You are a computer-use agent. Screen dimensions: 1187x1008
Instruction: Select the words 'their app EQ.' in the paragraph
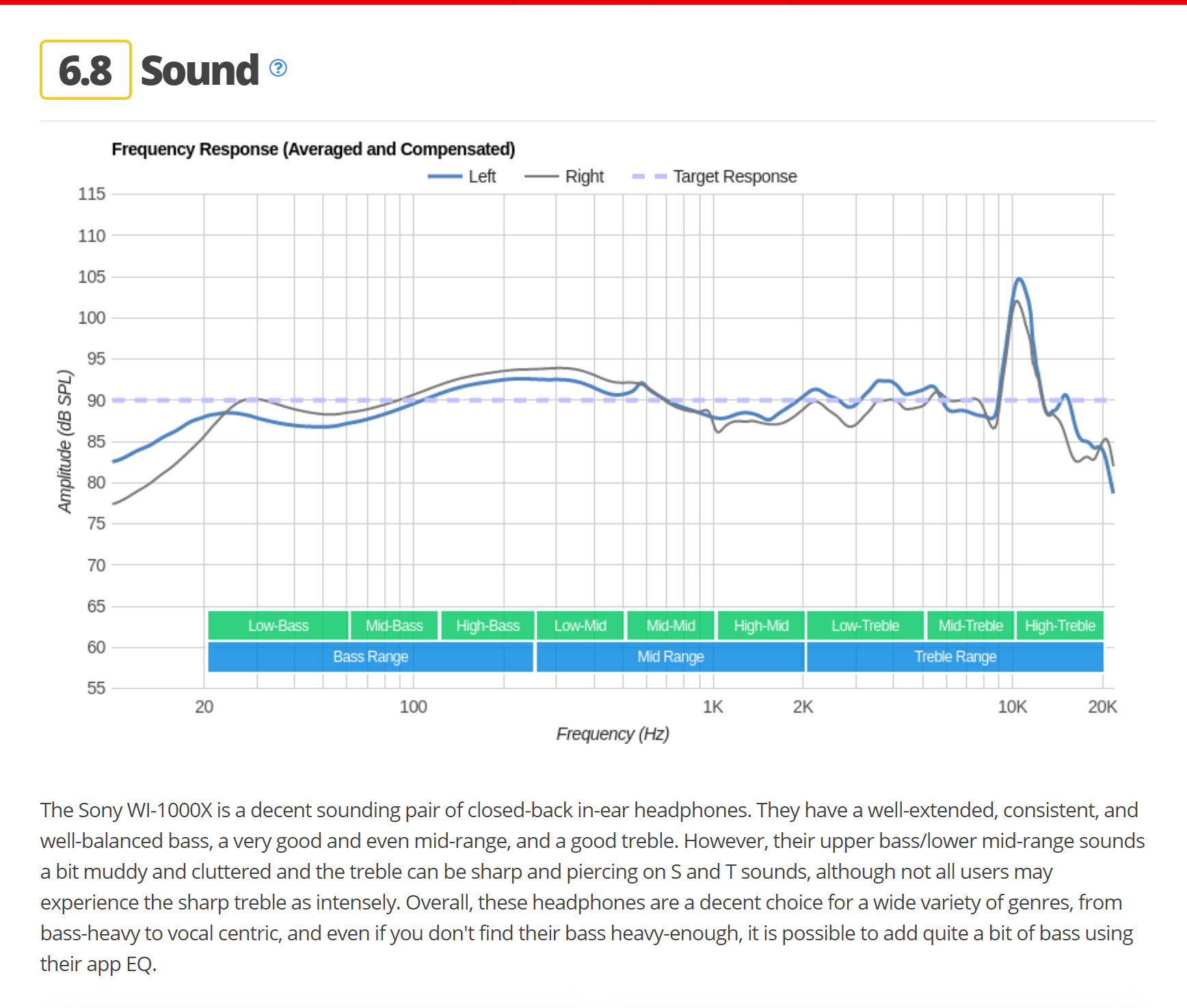pyautogui.click(x=98, y=964)
